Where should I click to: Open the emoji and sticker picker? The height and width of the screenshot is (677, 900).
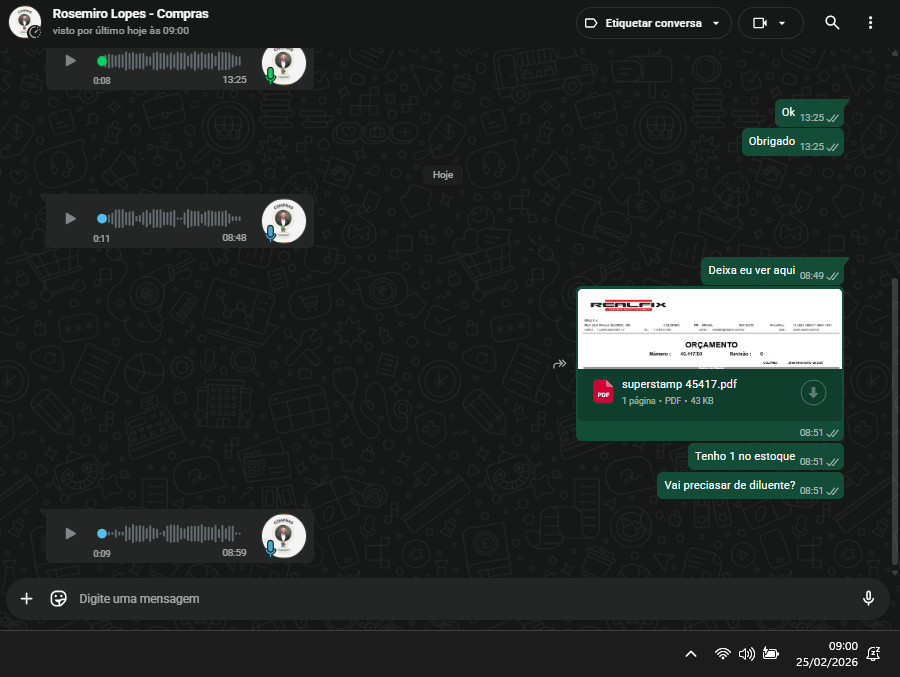tap(59, 598)
